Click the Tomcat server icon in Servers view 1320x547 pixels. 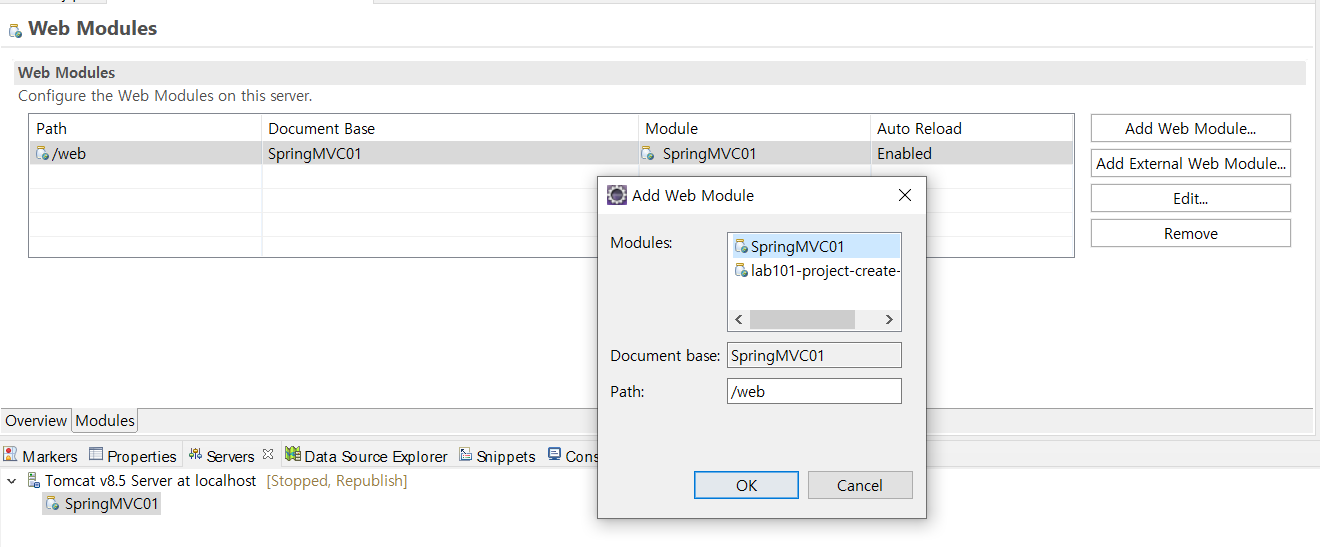pyautogui.click(x=33, y=481)
